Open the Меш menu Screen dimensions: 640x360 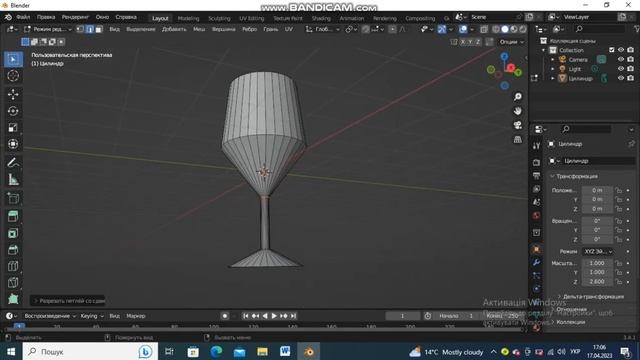click(x=199, y=29)
